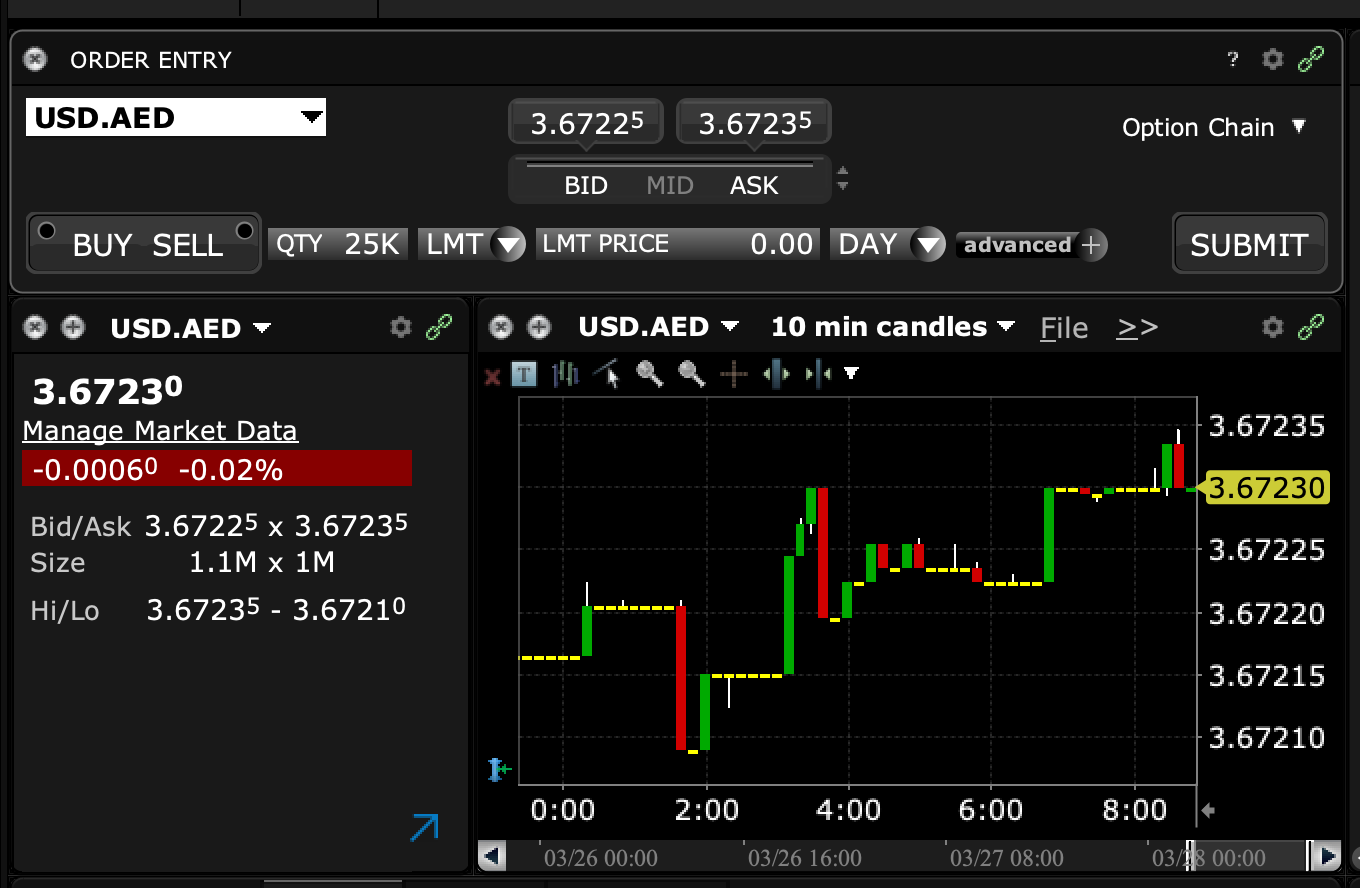Open Order Entry help question mark
Screen dimensions: 1360x888
click(x=1233, y=60)
